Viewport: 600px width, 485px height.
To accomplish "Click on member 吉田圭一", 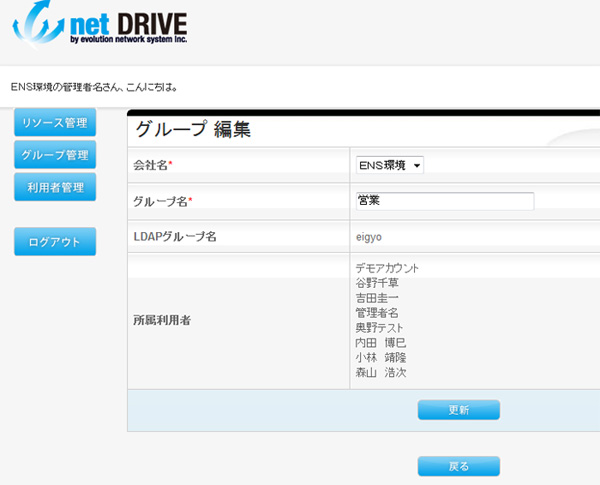I will 377,298.
